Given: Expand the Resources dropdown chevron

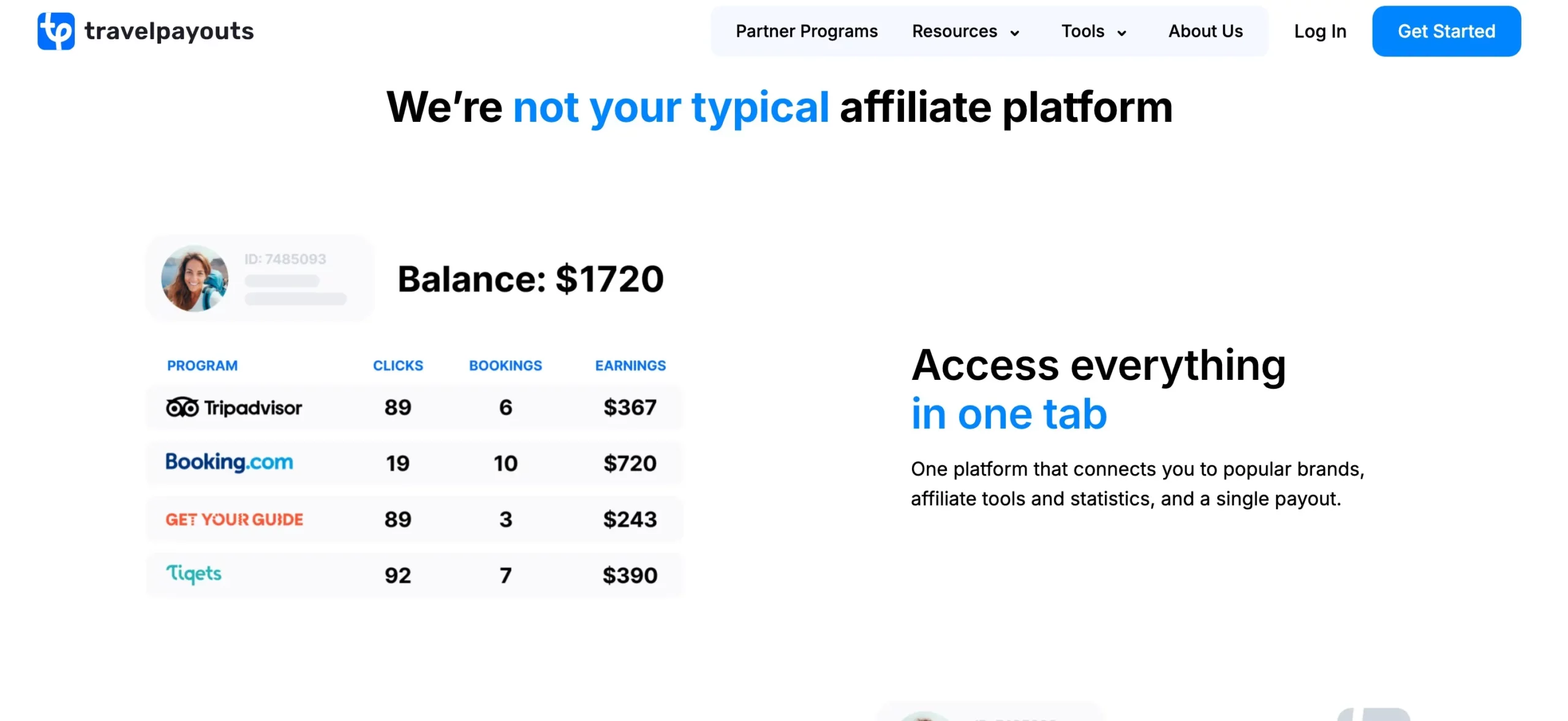Looking at the screenshot, I should pyautogui.click(x=1014, y=33).
